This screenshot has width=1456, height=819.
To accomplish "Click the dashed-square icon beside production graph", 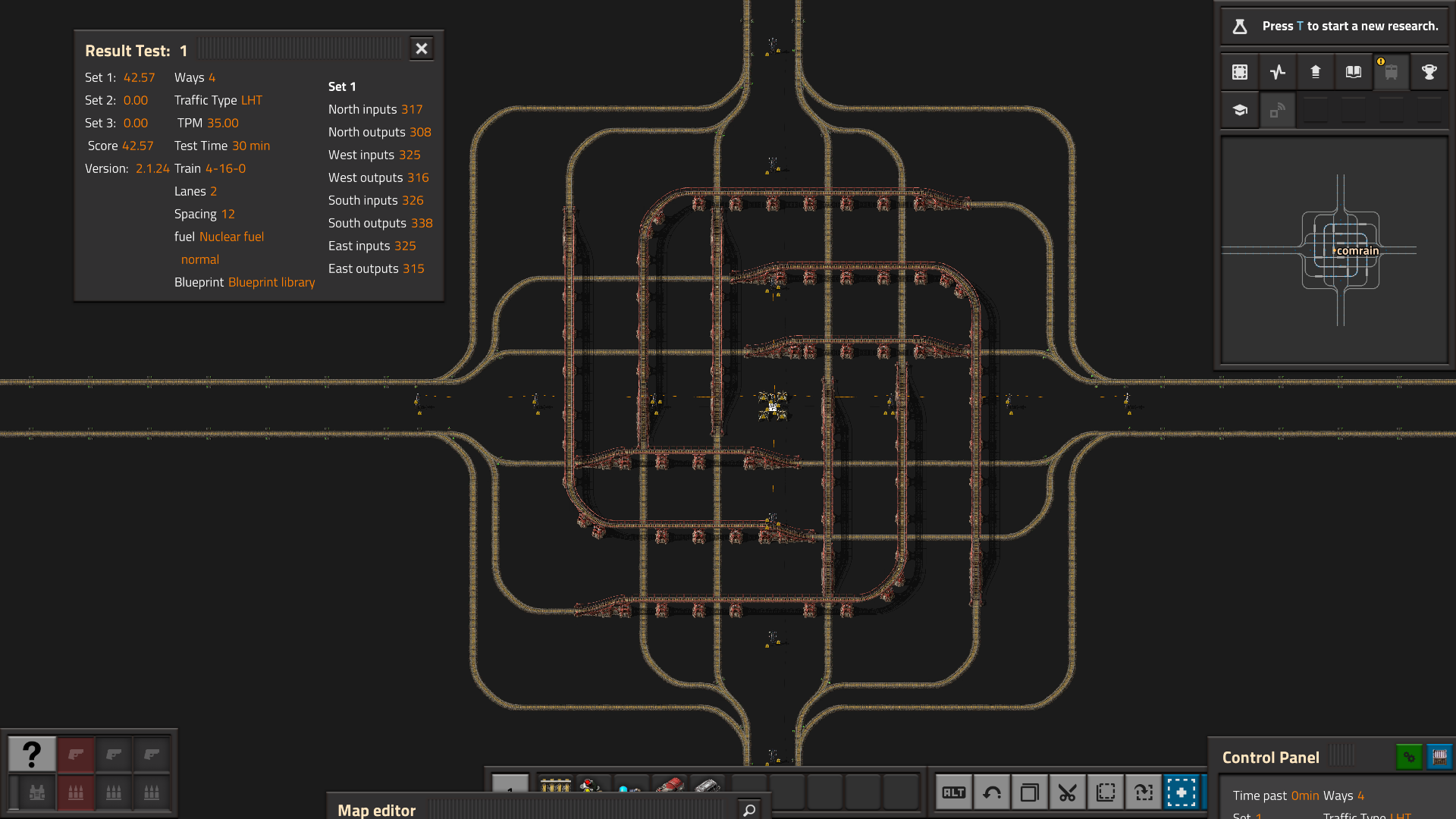I will click(x=1240, y=72).
